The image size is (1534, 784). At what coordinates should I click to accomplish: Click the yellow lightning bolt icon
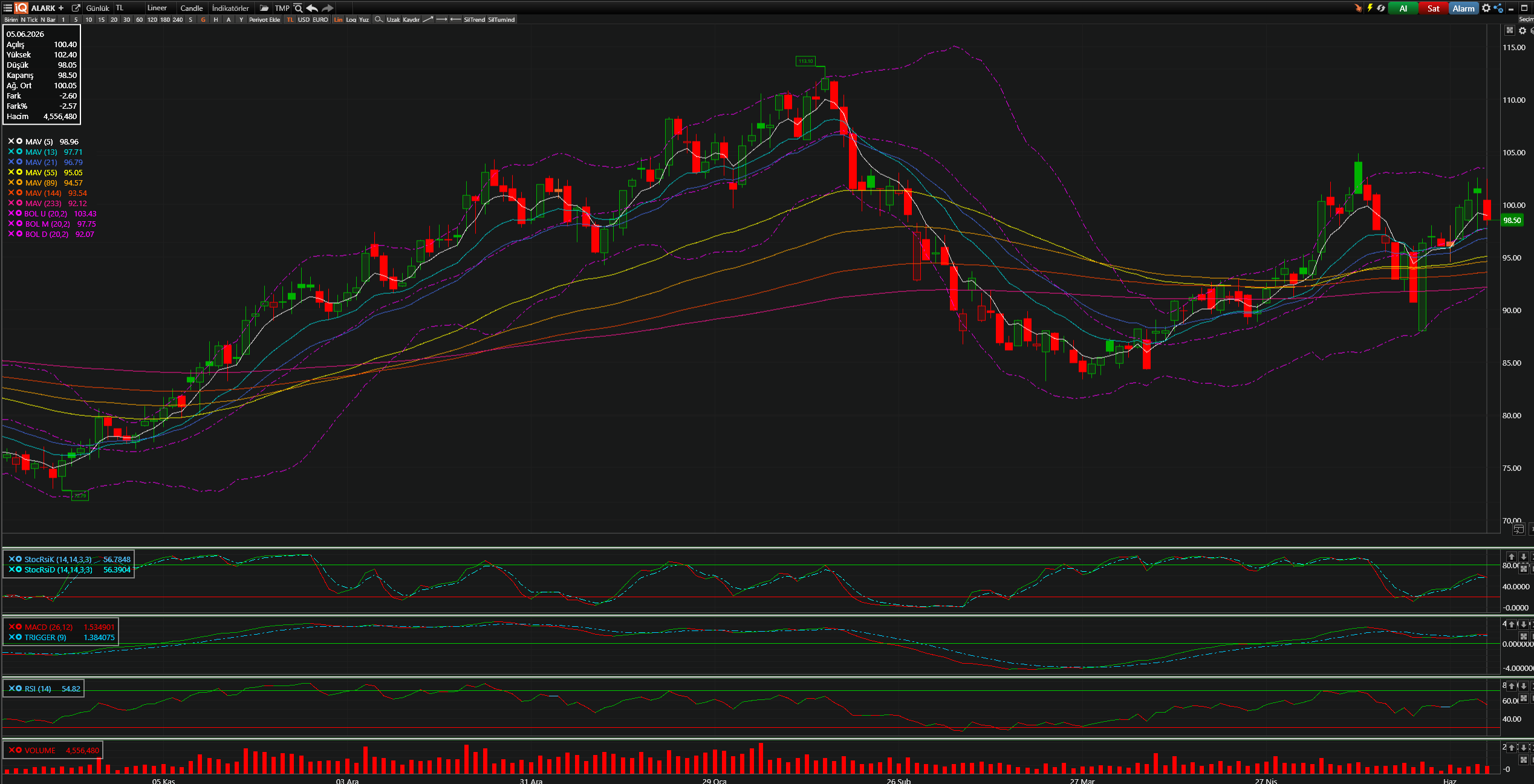(1370, 8)
